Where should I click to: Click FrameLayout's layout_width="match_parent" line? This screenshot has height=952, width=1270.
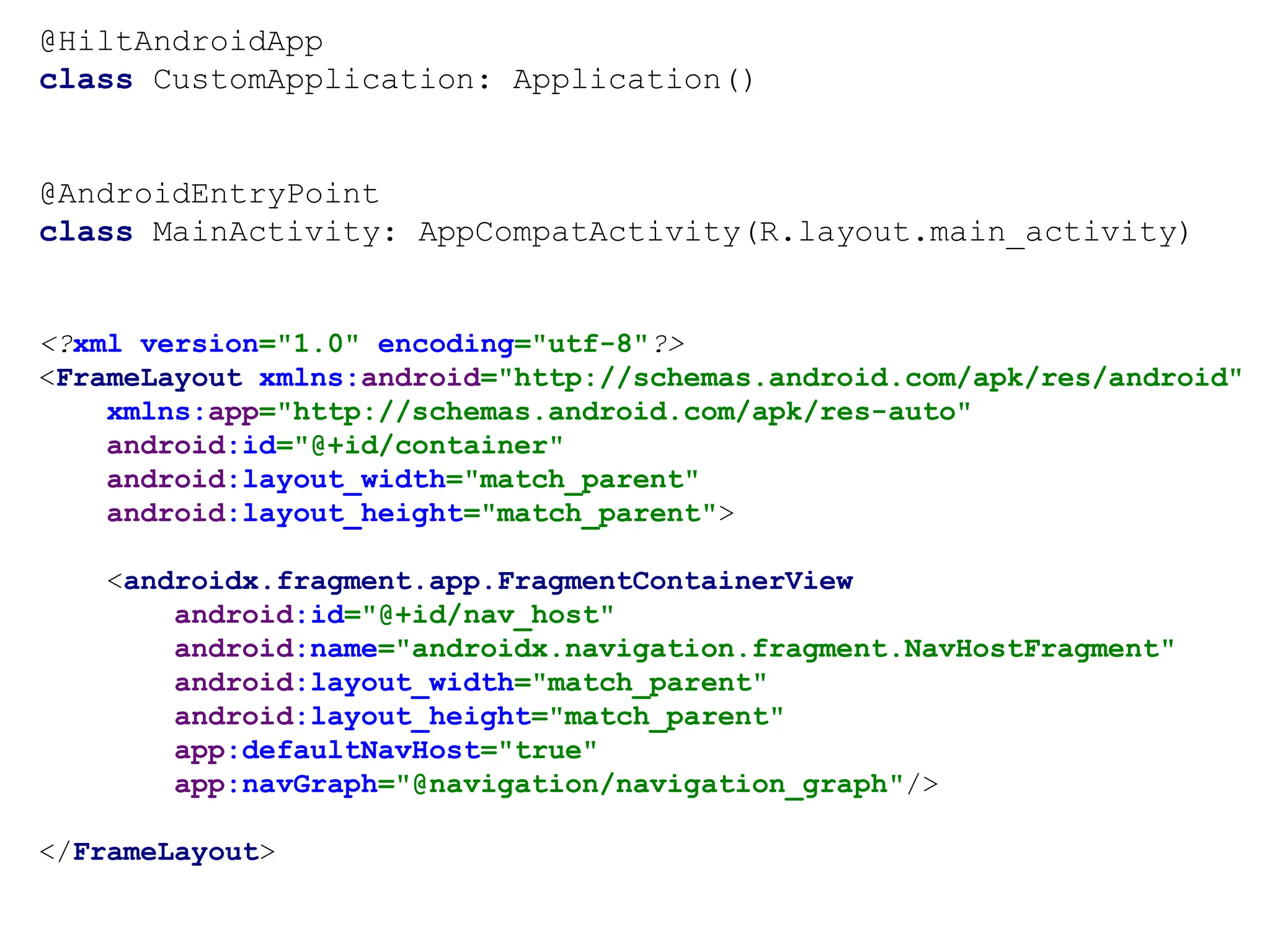pos(402,480)
